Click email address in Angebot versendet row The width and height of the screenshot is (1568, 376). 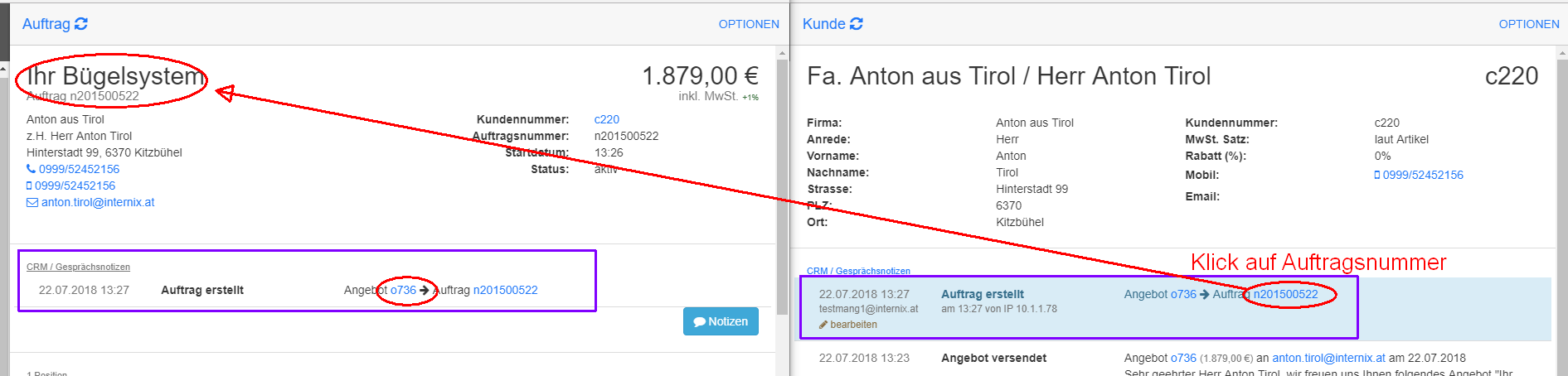[1328, 358]
